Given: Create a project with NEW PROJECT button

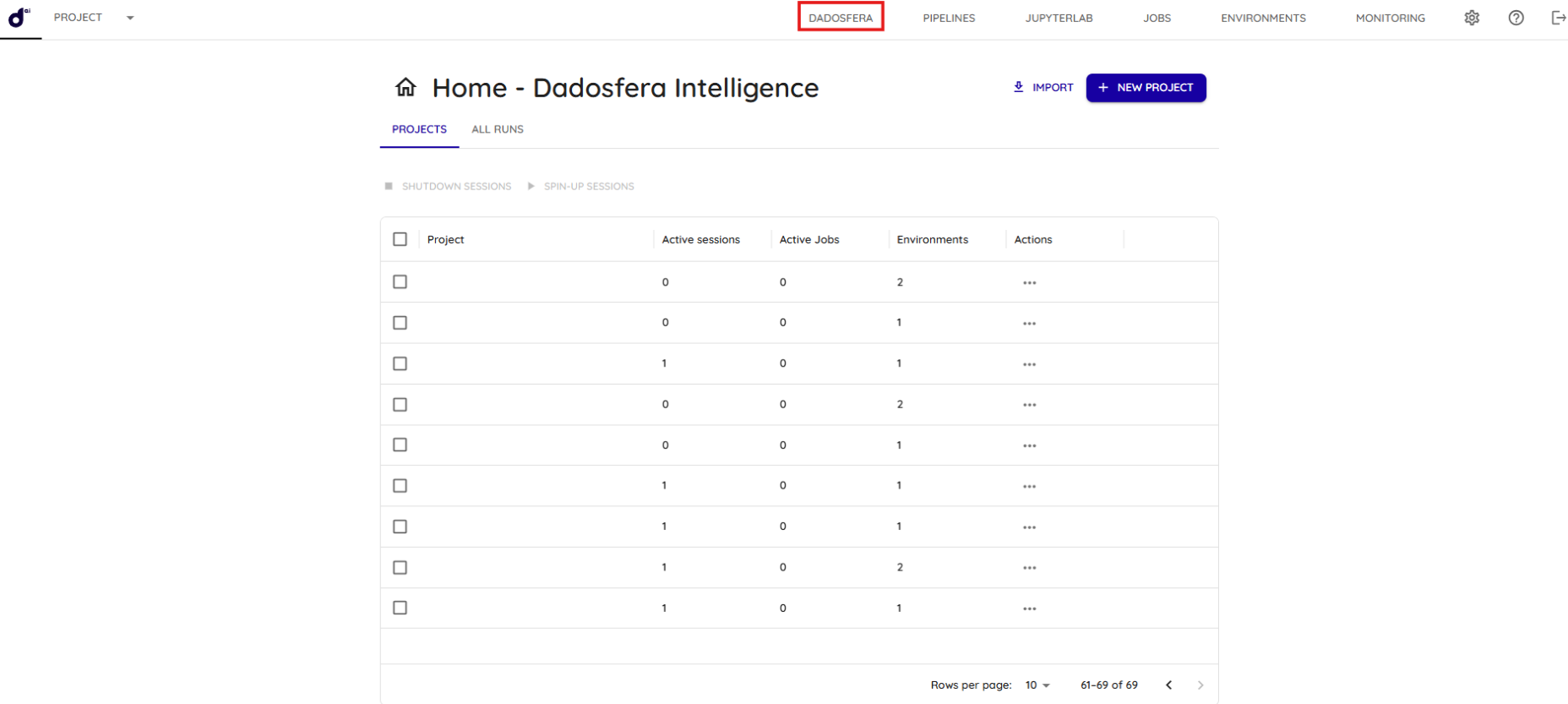Looking at the screenshot, I should click(x=1146, y=88).
